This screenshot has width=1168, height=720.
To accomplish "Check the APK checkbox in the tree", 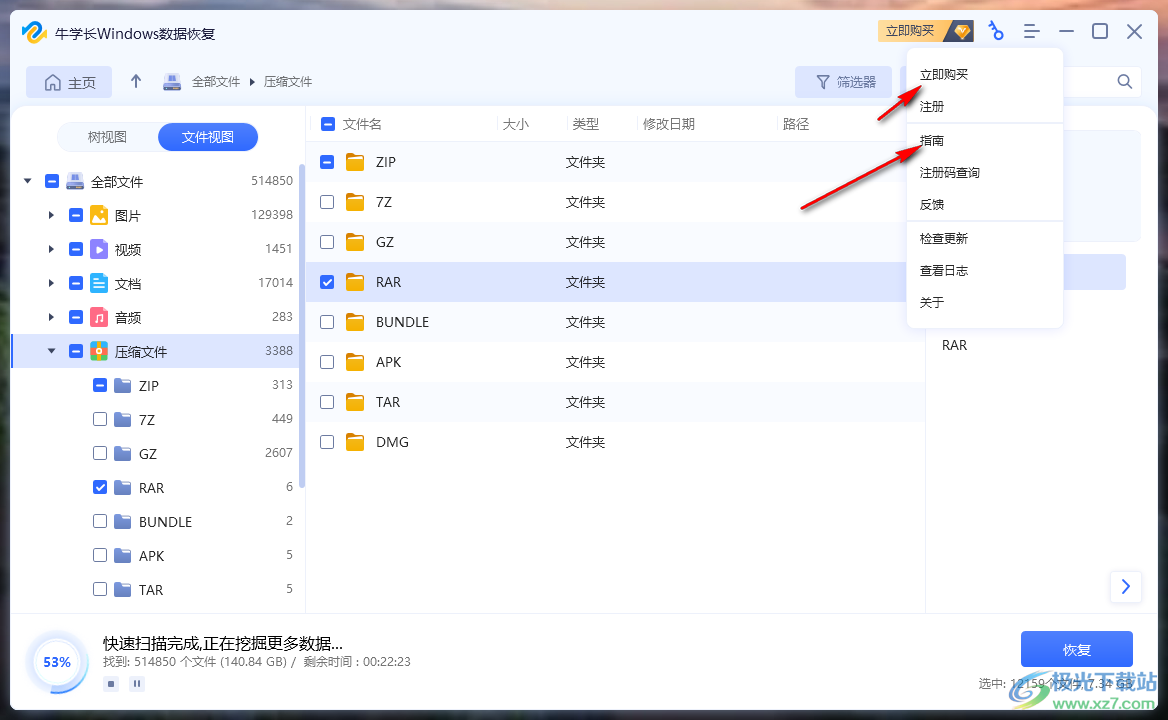I will coord(100,555).
